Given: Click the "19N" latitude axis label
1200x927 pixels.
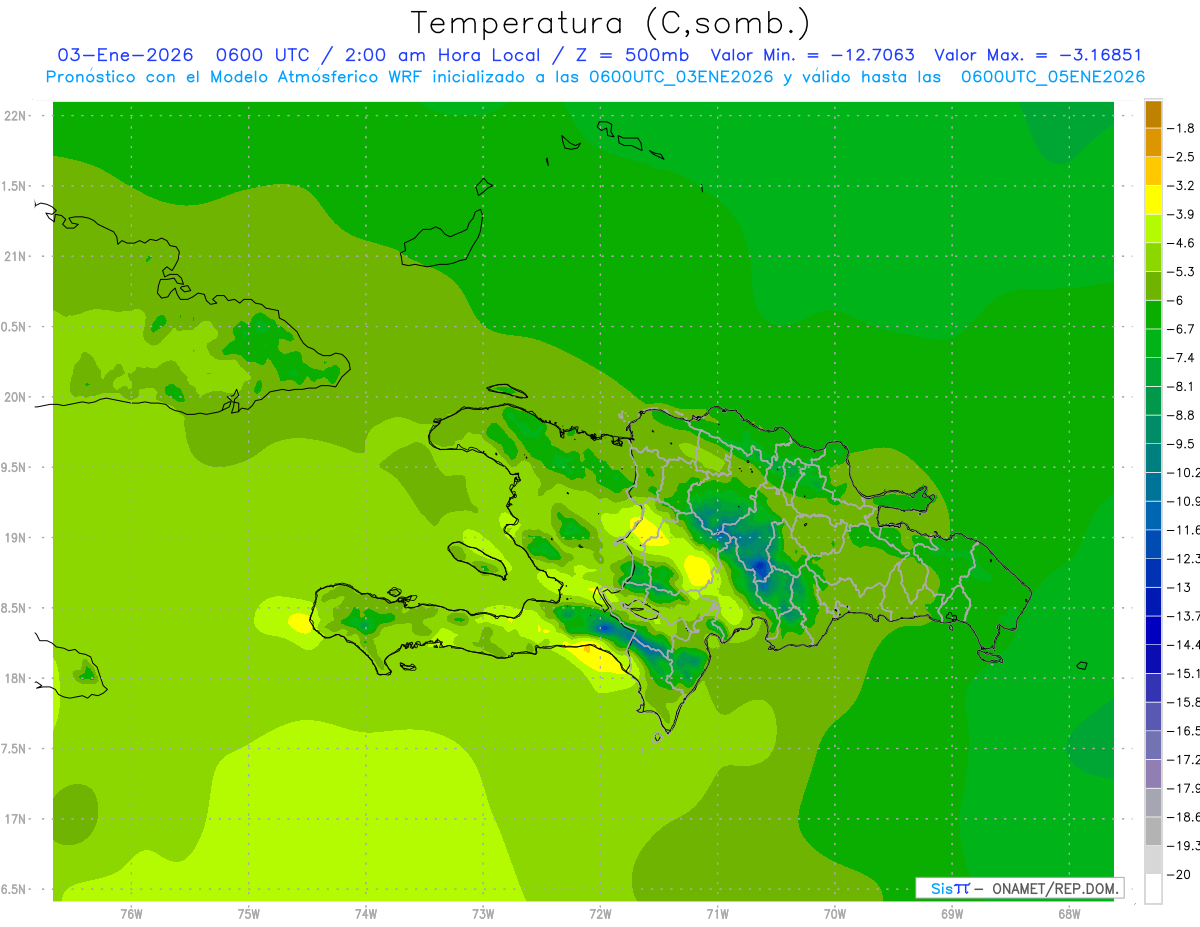Looking at the screenshot, I should click(x=15, y=538).
